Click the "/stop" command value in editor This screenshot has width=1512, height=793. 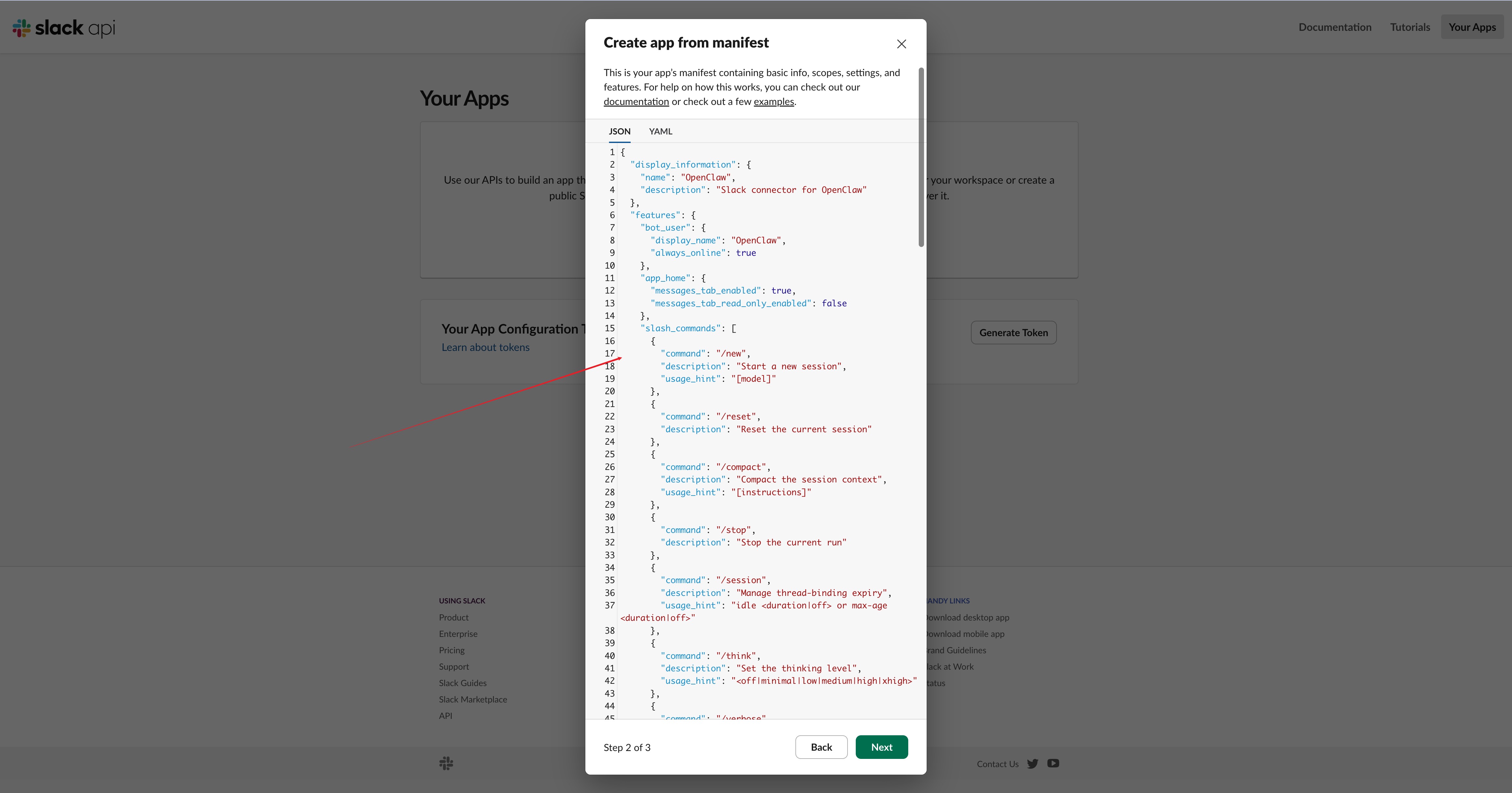733,530
